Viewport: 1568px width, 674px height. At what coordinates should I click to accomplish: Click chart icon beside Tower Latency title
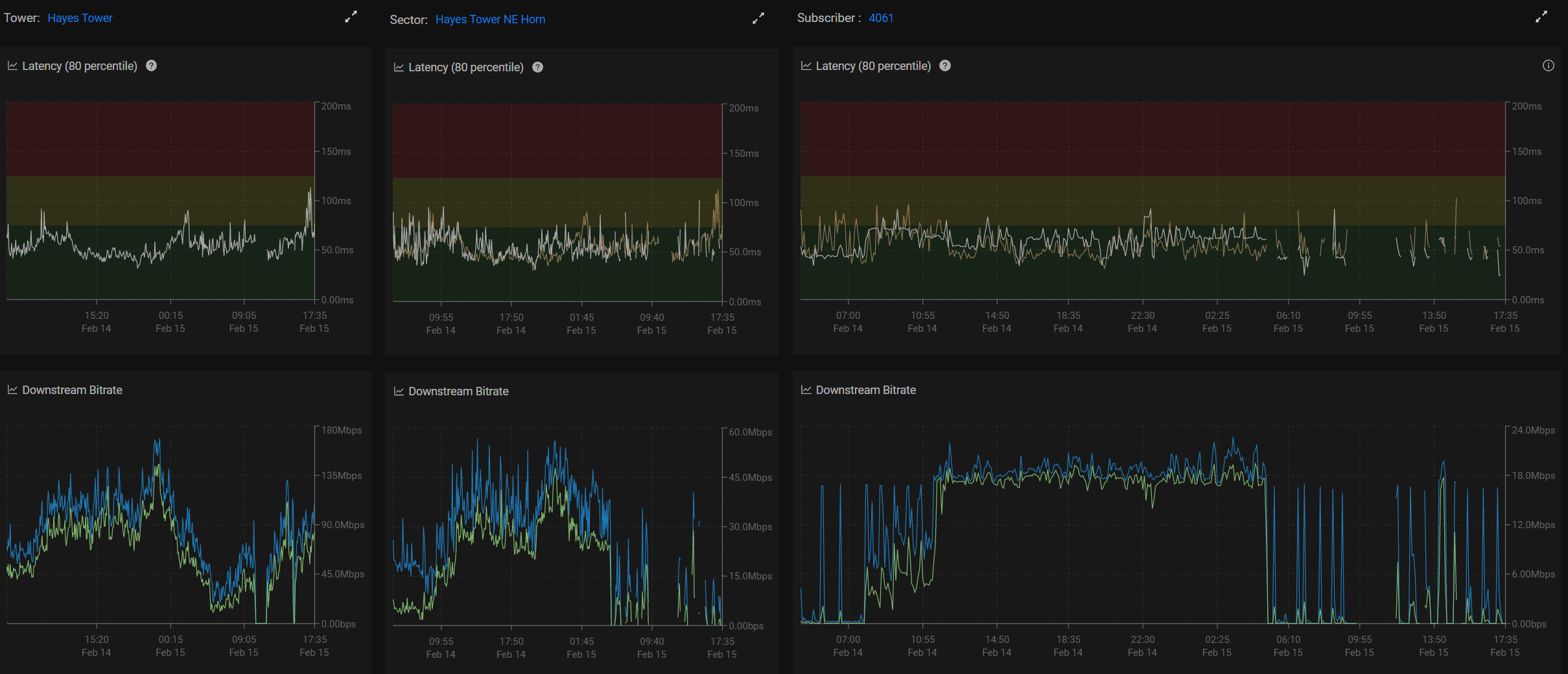tap(12, 65)
